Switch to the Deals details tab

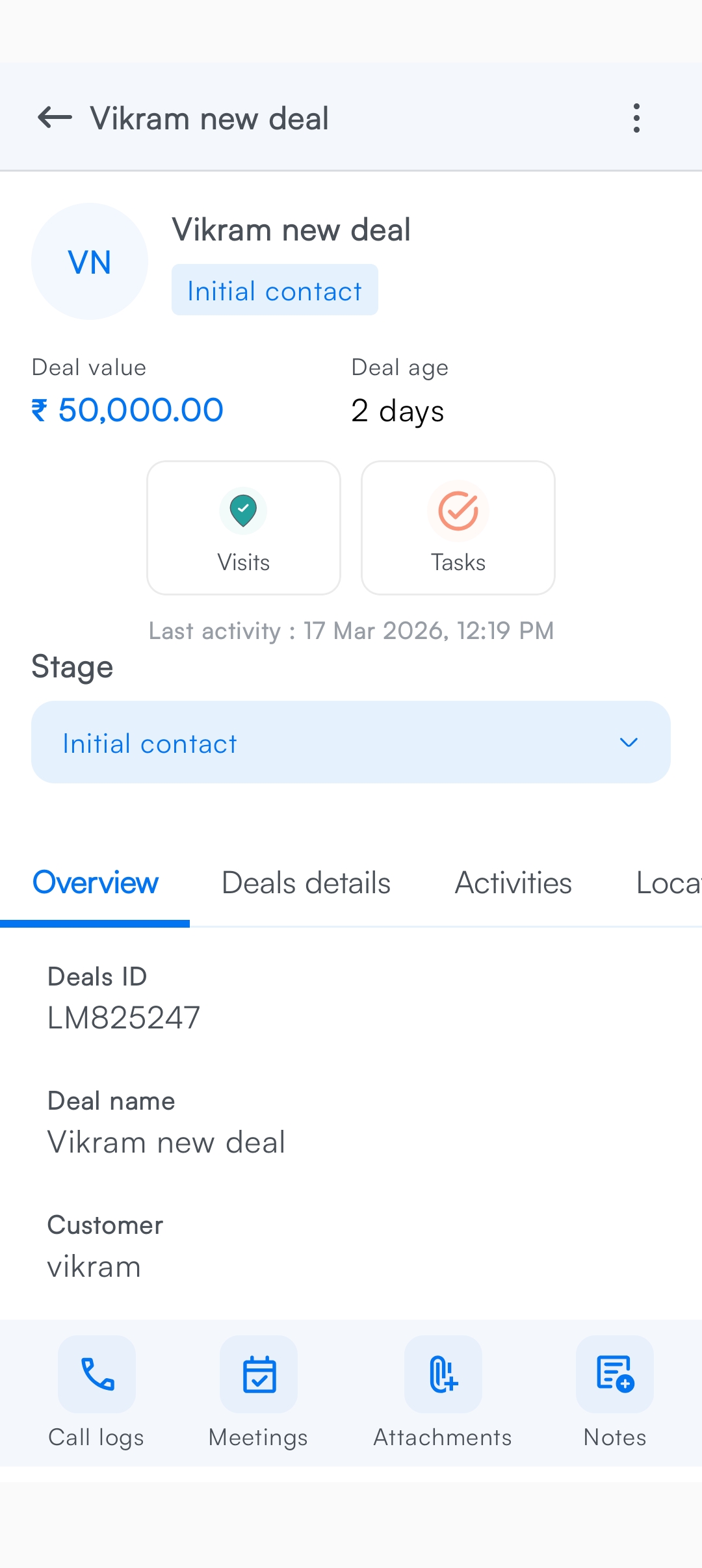tap(306, 883)
